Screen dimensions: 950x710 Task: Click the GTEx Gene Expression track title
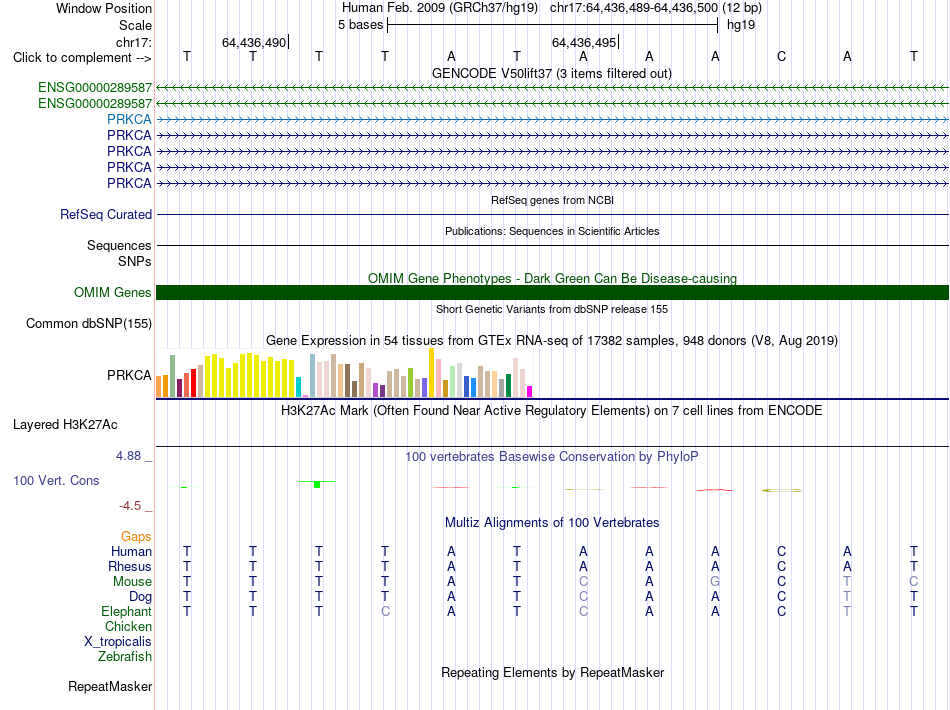coord(552,340)
